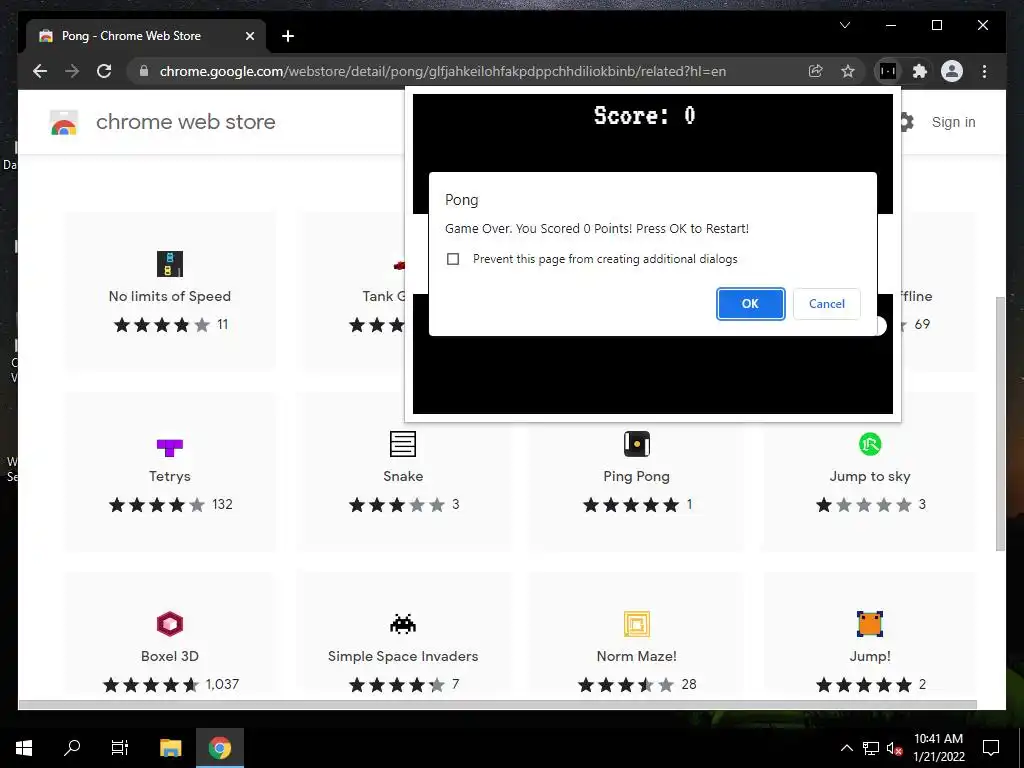Open the No limits of Speed icon
Viewport: 1024px width, 768px height.
click(x=170, y=264)
